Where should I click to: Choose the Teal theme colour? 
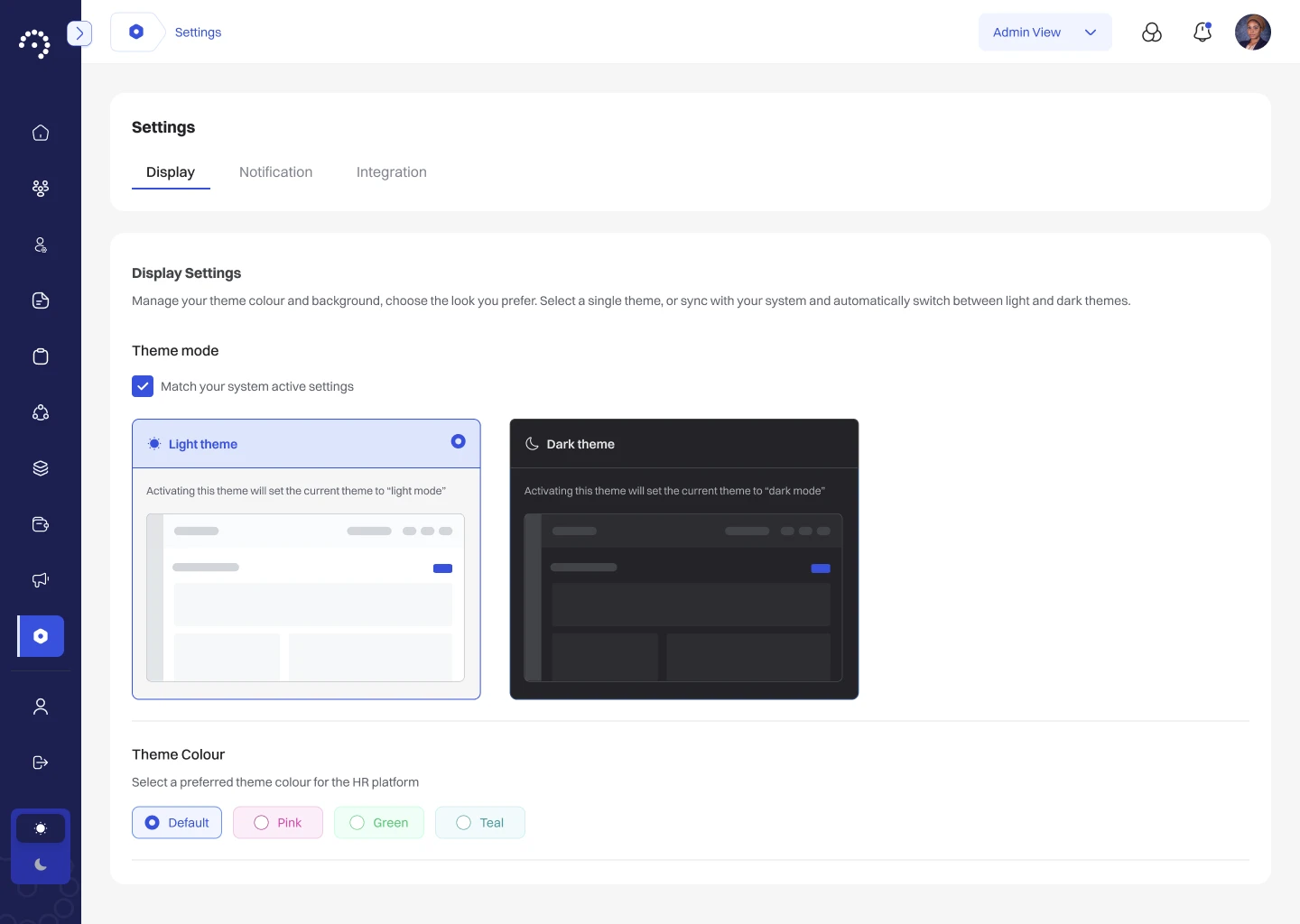pyautogui.click(x=480, y=823)
